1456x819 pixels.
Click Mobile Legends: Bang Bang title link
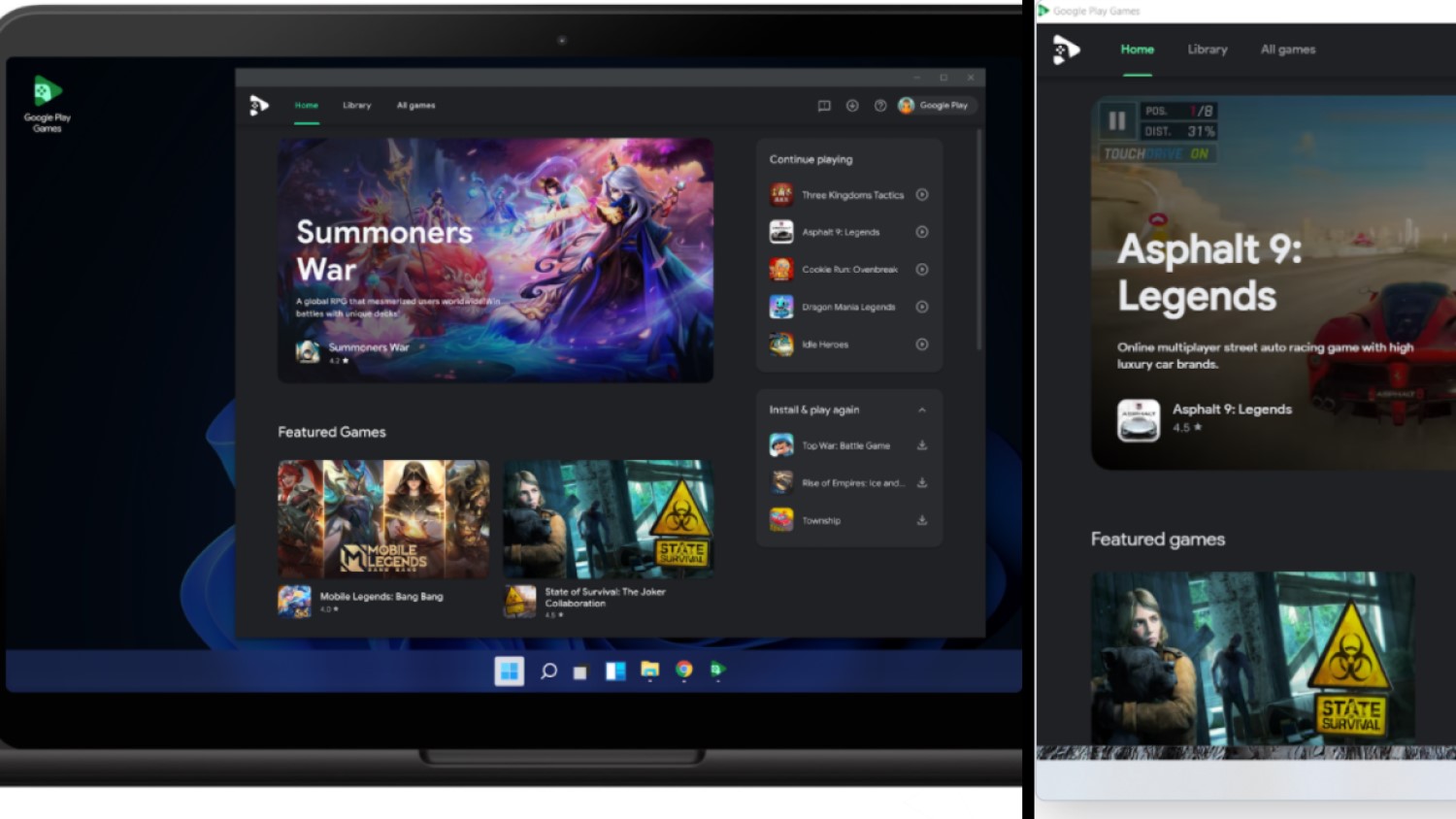point(381,597)
